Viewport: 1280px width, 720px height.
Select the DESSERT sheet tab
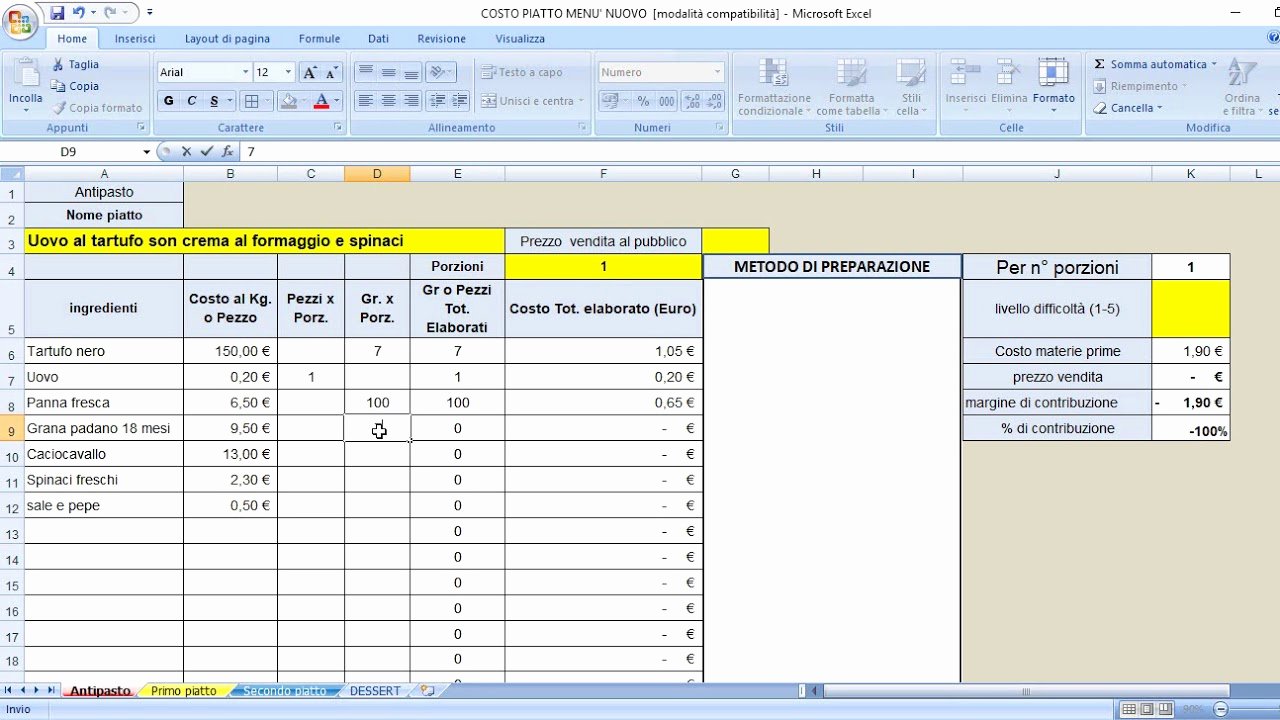[375, 691]
